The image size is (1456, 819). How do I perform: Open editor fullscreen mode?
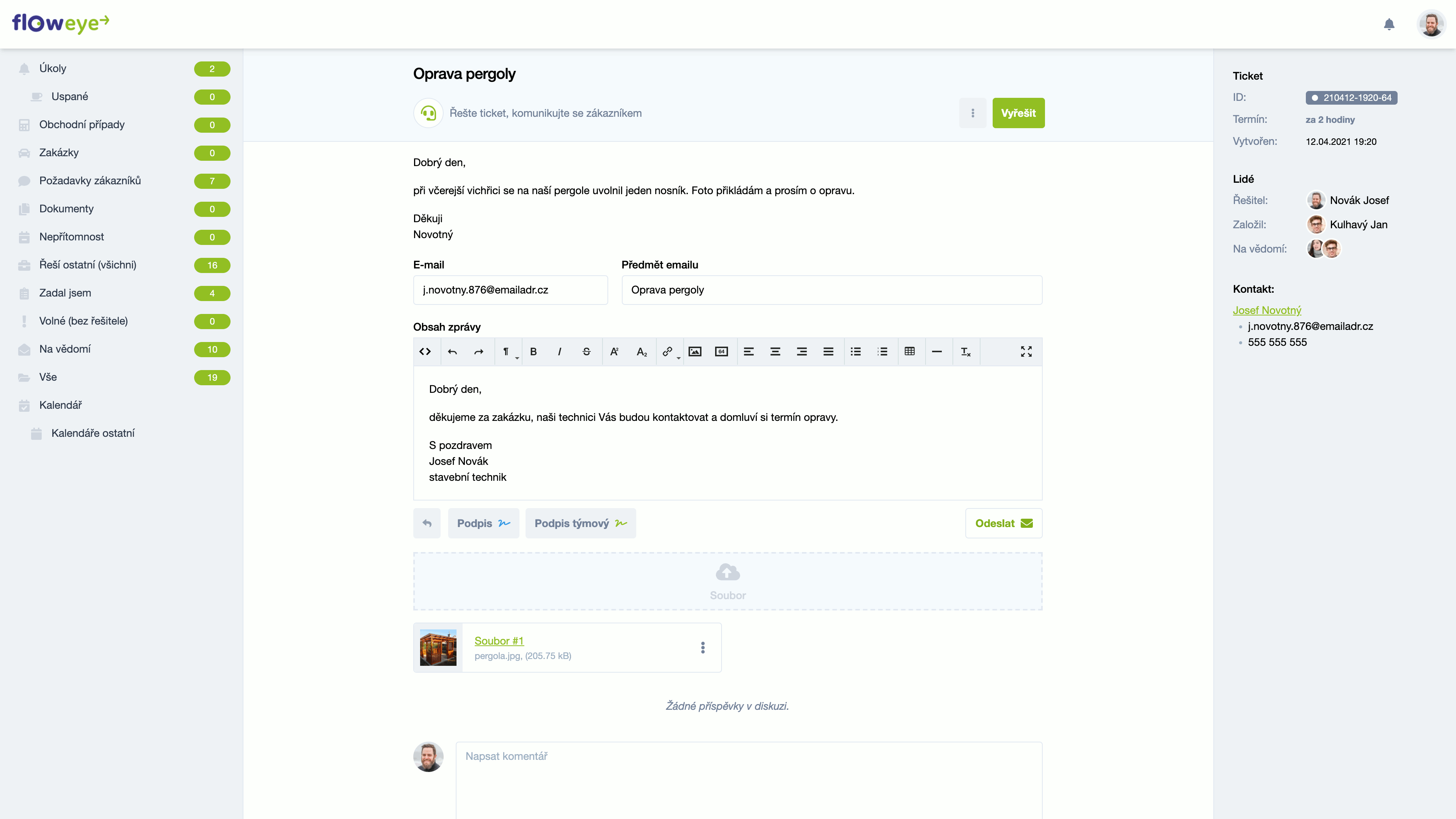1026,351
